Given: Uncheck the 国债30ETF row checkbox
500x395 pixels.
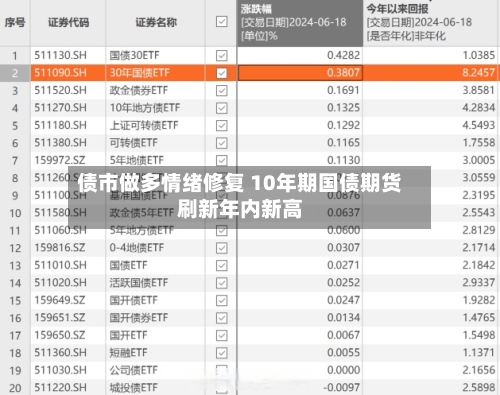Looking at the screenshot, I should pos(222,55).
